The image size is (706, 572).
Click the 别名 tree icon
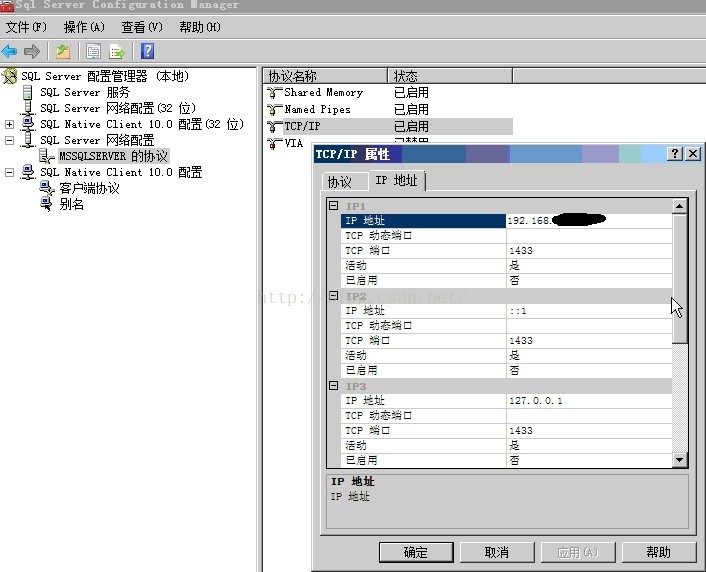47,204
